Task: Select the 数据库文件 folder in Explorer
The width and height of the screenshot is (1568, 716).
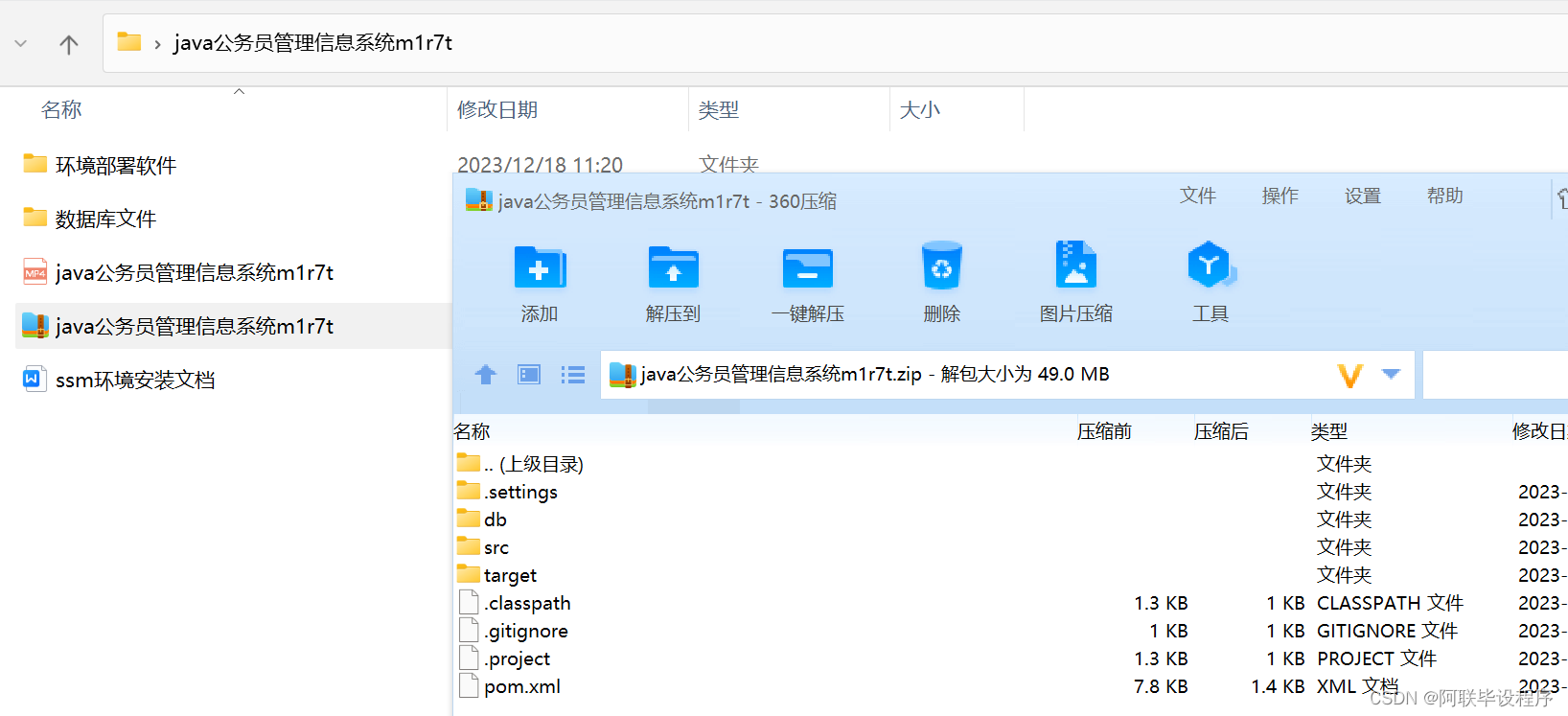Action: click(105, 219)
